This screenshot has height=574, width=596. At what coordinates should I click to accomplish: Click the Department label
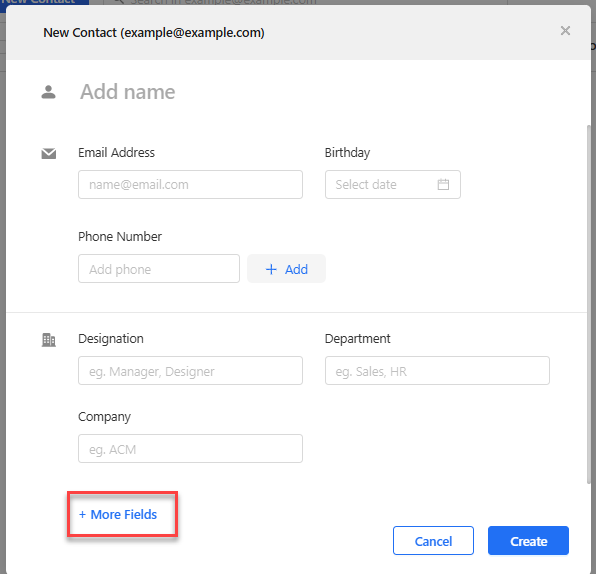[357, 339]
